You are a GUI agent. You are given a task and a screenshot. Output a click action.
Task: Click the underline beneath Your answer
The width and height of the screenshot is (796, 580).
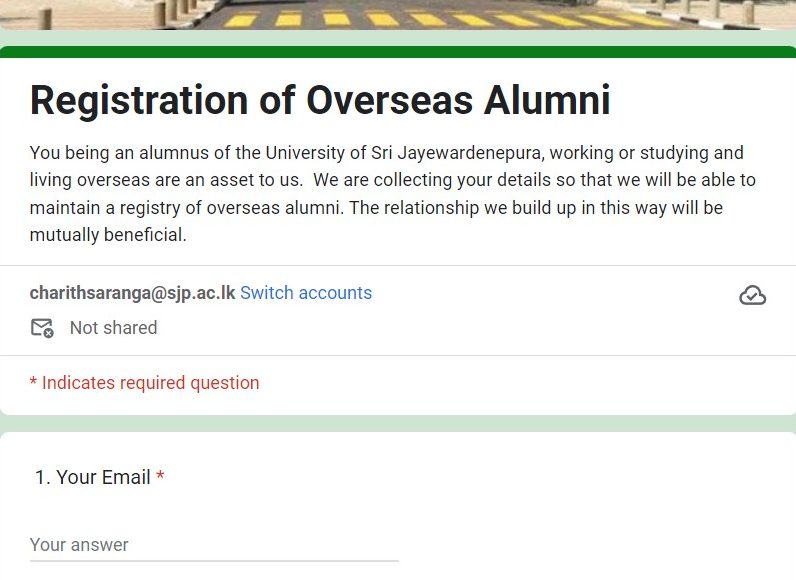click(x=214, y=561)
